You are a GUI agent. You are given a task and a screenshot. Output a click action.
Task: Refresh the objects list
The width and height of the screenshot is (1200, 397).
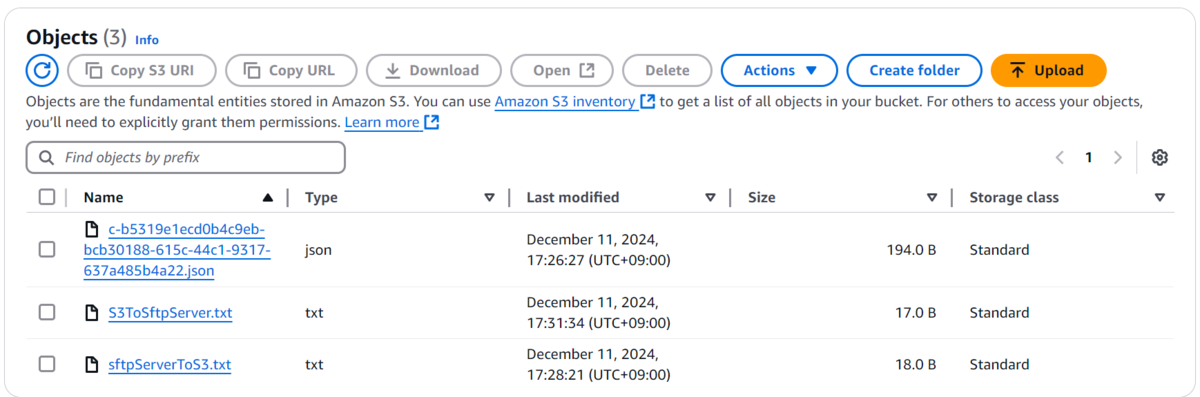pyautogui.click(x=42, y=70)
